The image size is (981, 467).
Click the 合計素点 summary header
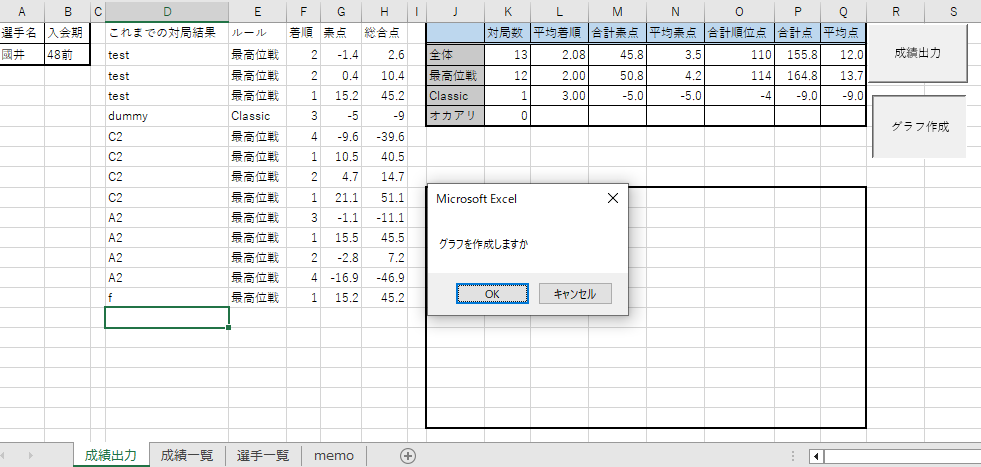click(618, 33)
